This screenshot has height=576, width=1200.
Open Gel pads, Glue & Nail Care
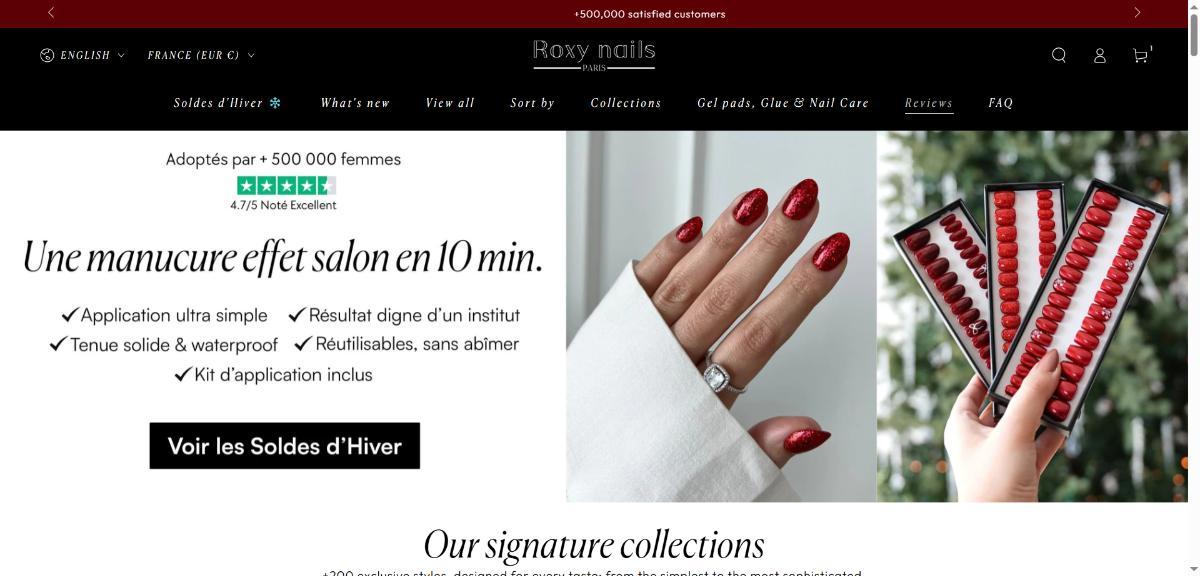click(783, 103)
